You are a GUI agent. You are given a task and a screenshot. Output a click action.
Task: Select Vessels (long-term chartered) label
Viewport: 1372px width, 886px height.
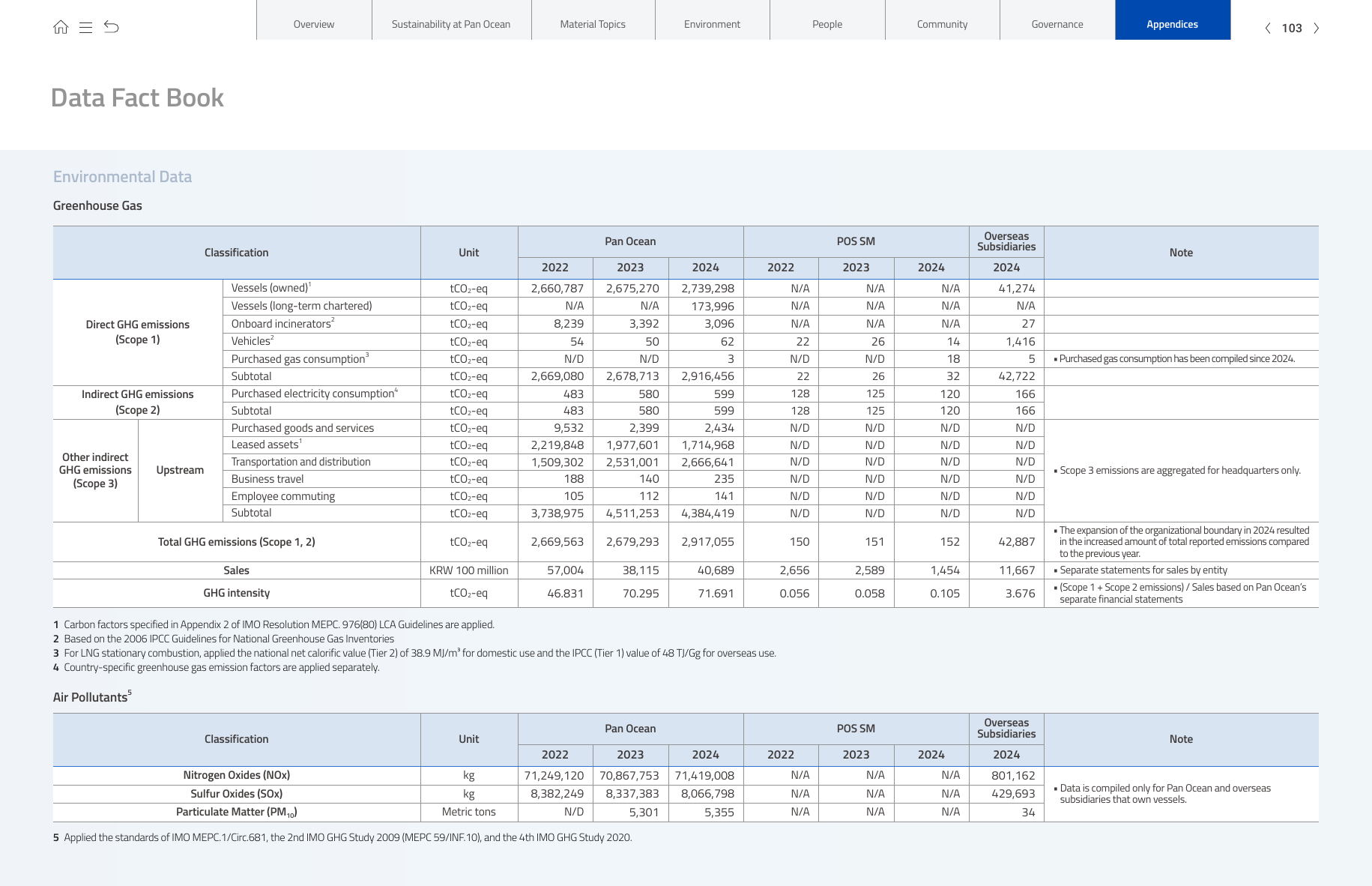[x=301, y=306]
